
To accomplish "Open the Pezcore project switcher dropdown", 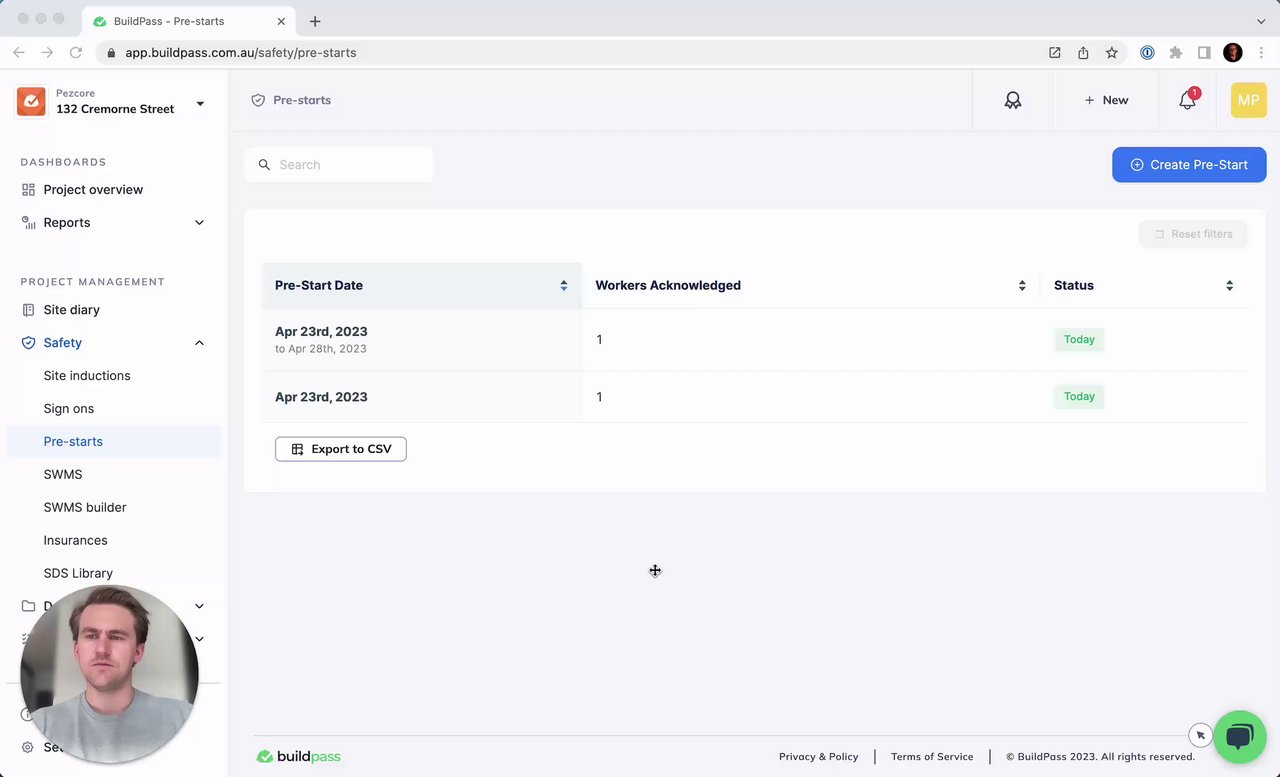I will click(200, 103).
